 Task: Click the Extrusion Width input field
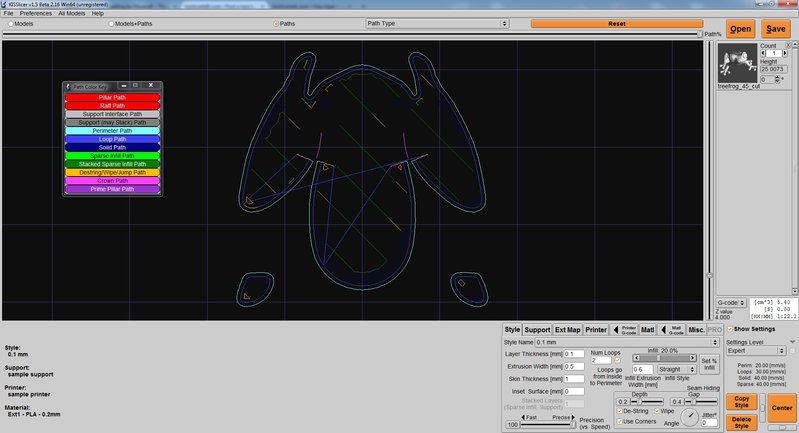574,366
